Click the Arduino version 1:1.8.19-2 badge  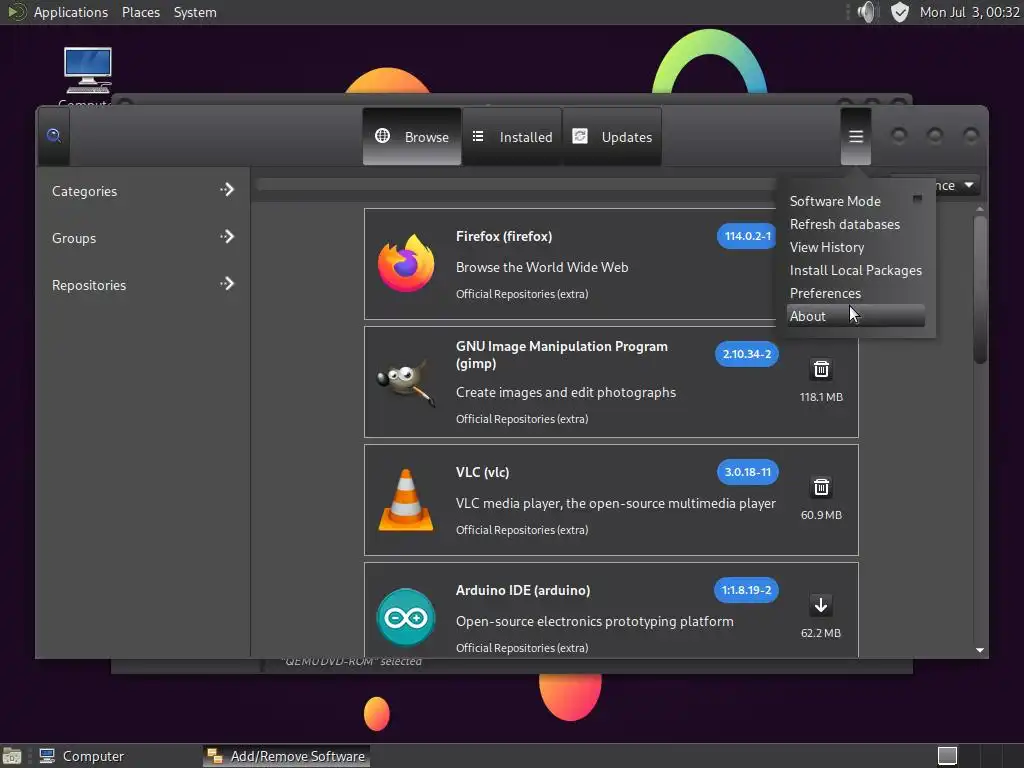[746, 590]
